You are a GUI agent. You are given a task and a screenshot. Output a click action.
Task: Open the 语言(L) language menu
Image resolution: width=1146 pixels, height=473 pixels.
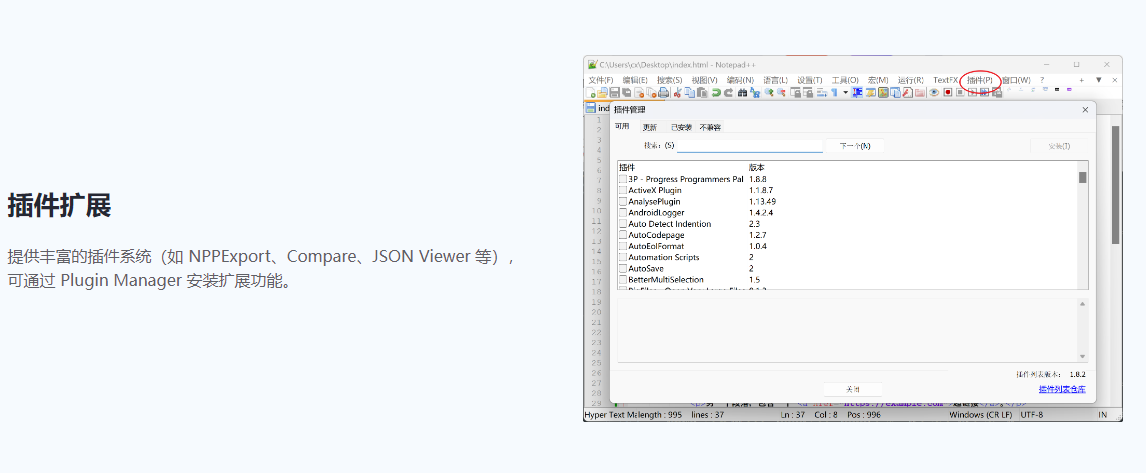point(775,80)
